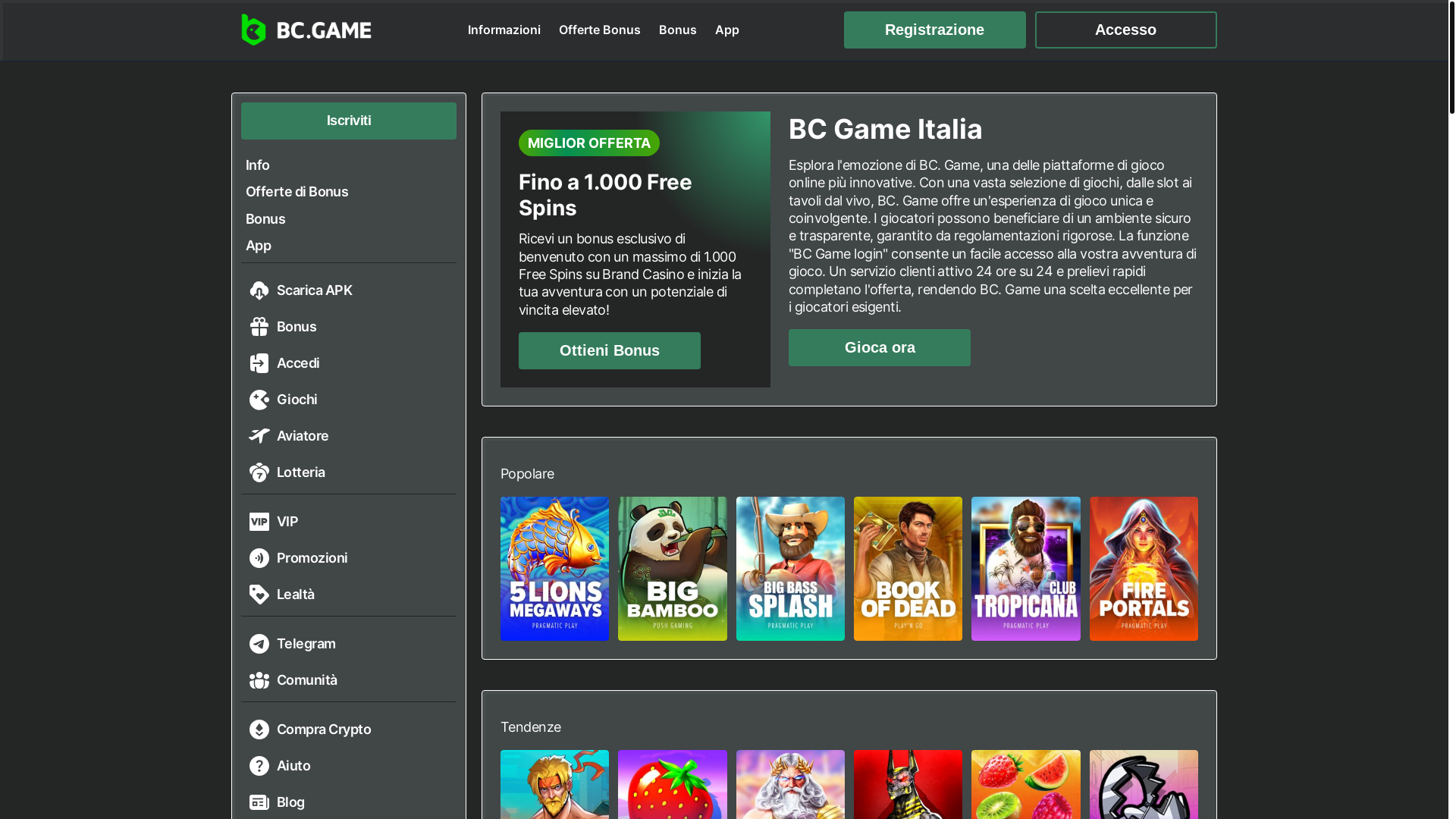This screenshot has height=819, width=1456.
Task: Open the 5 Lions Megaways game
Action: 555,569
